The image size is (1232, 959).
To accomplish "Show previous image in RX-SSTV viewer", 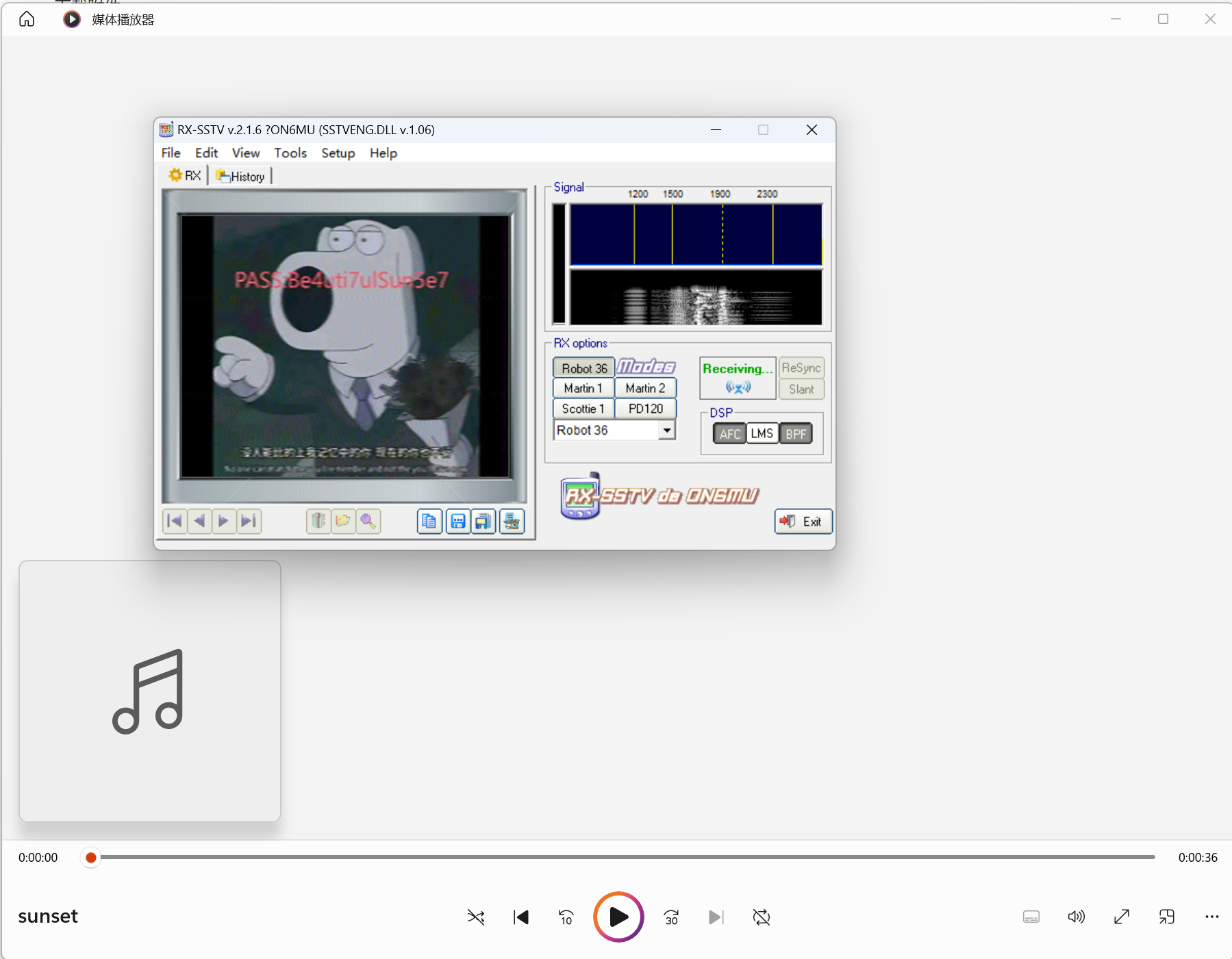I will tap(199, 522).
